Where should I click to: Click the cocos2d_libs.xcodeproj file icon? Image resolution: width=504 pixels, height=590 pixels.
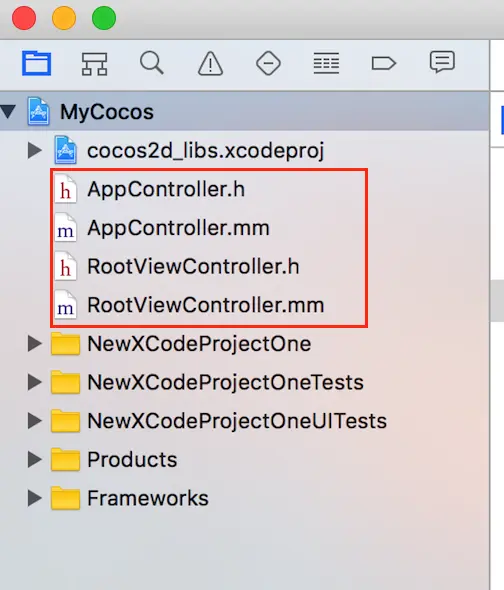tap(65, 150)
